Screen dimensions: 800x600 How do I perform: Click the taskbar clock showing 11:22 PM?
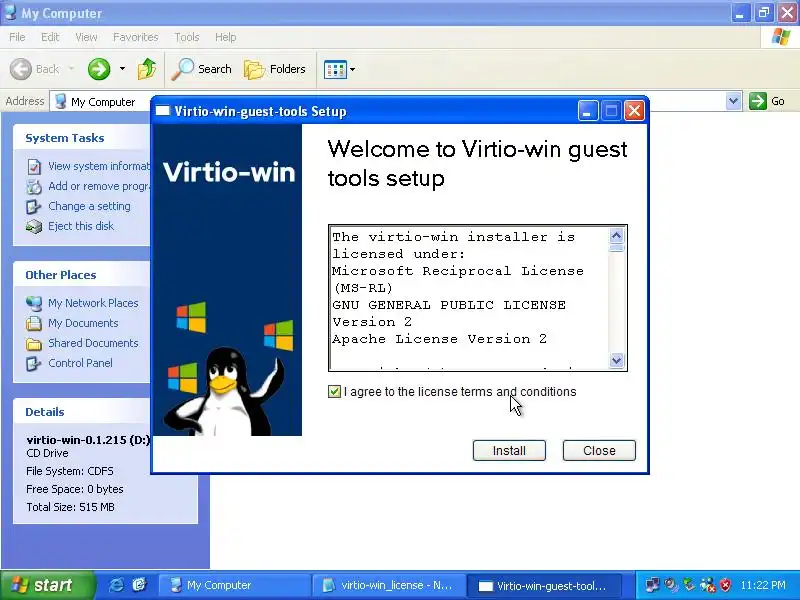[763, 585]
